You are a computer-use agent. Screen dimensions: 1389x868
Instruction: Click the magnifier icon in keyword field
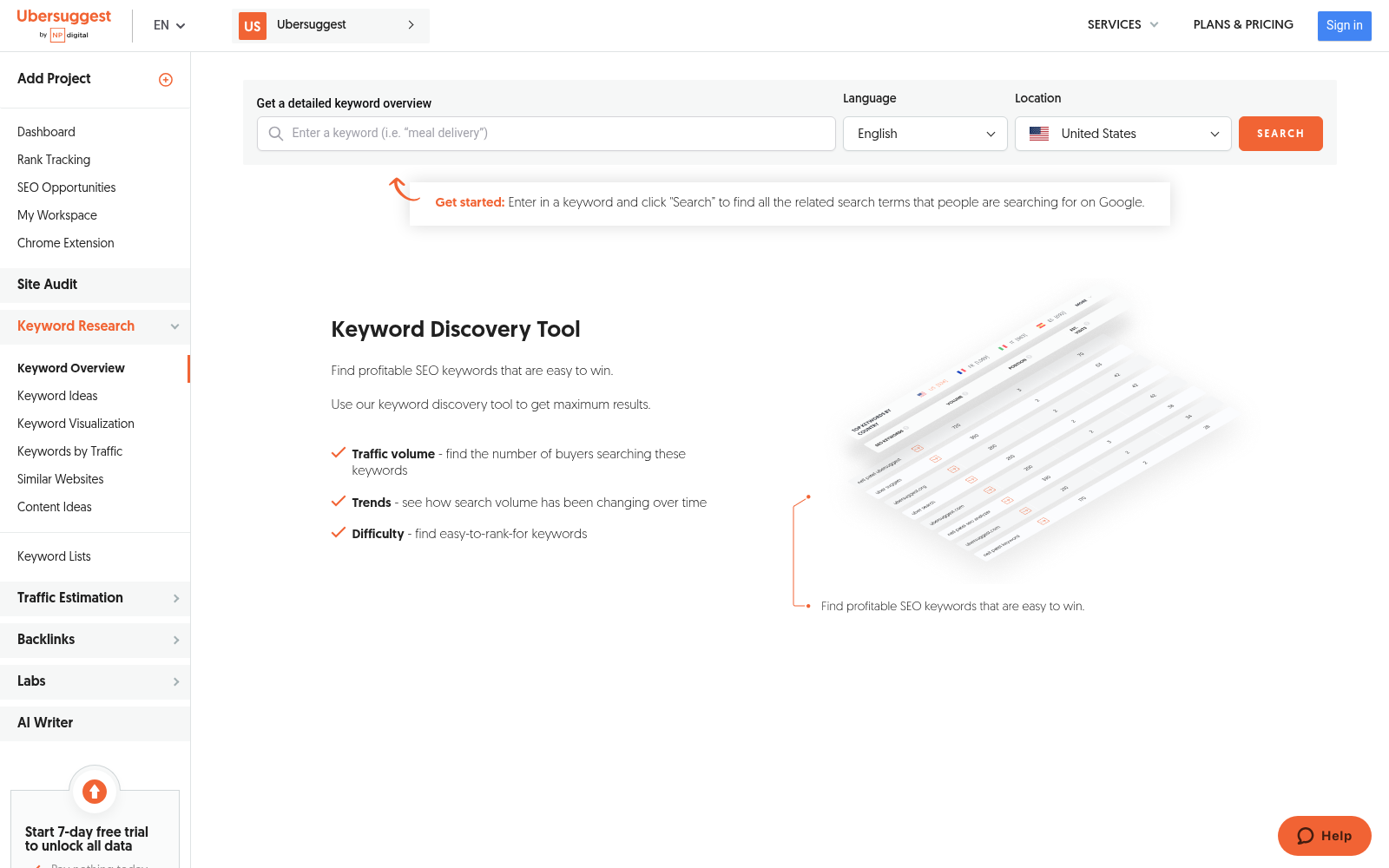[x=276, y=134]
